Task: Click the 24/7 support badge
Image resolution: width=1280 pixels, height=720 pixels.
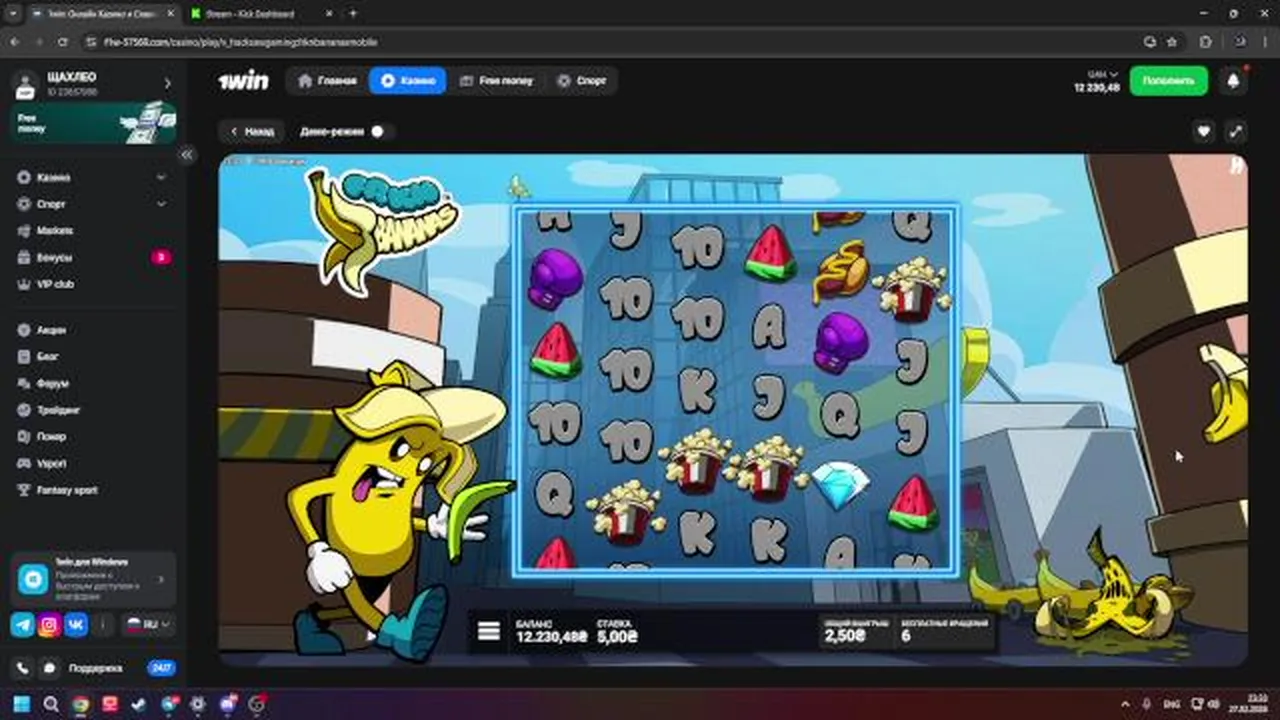Action: tap(161, 668)
